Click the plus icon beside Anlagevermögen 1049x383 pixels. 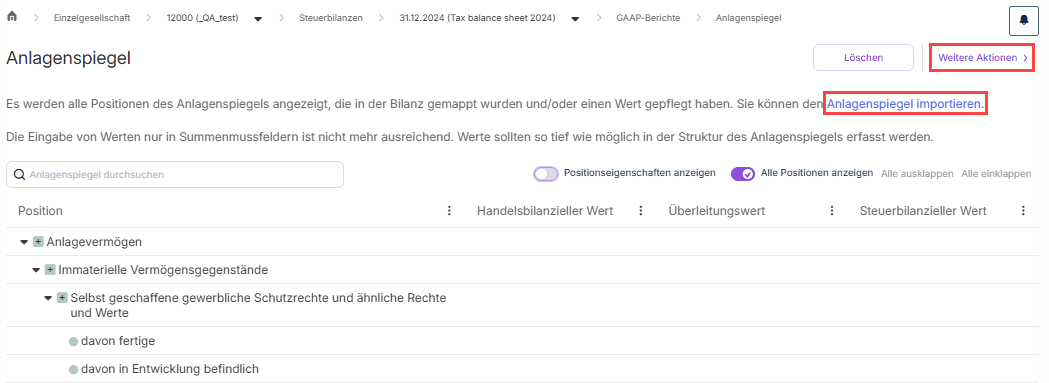[38, 242]
